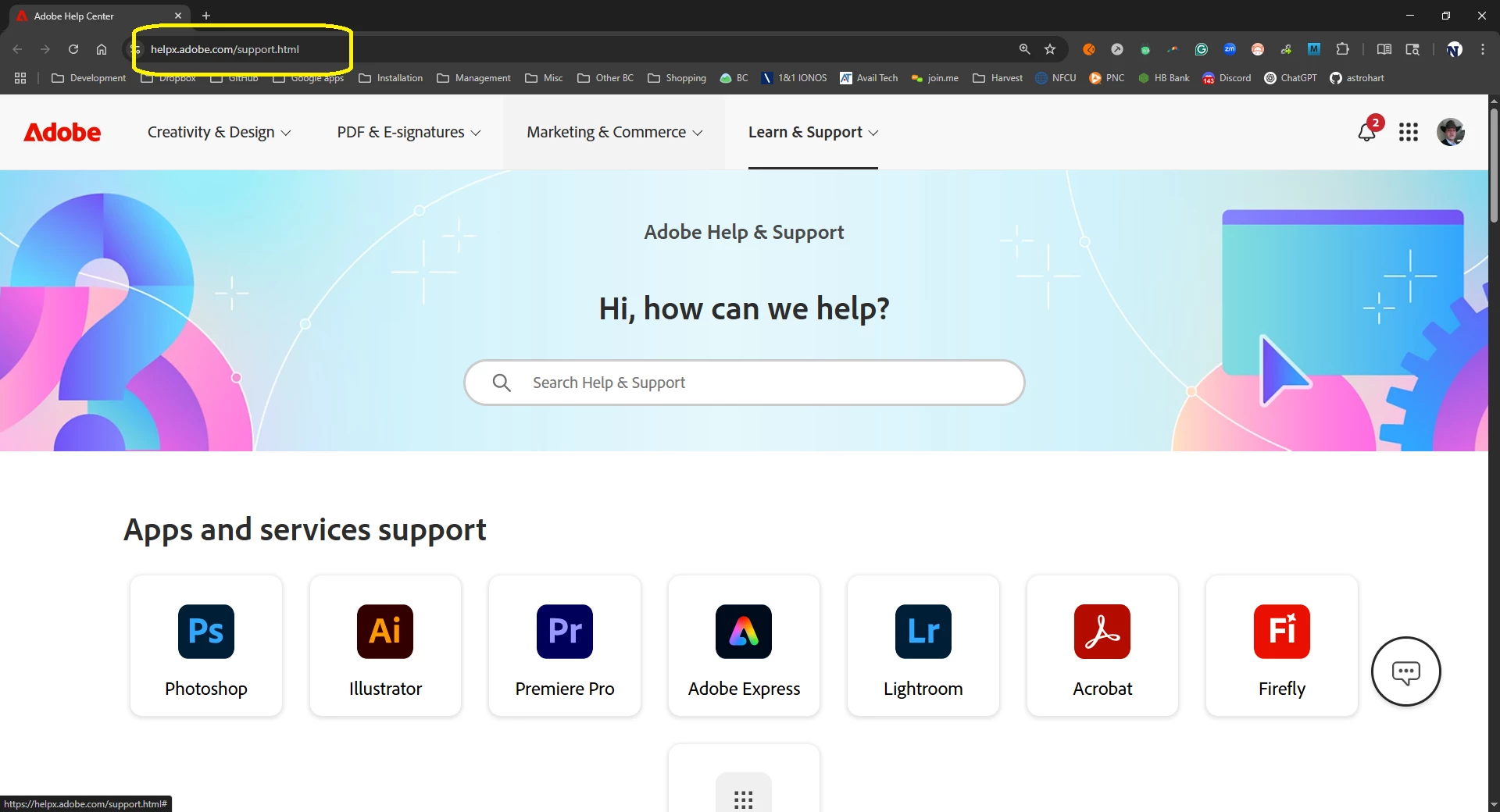The height and width of the screenshot is (812, 1500).
Task: Open the ChatGPT bookmark
Action: coord(1291,78)
